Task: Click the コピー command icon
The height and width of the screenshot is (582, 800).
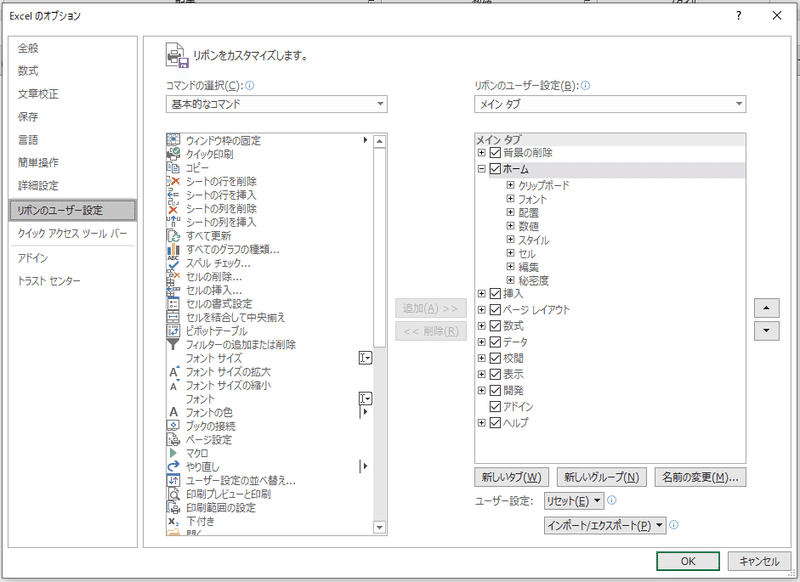Action: (x=173, y=167)
